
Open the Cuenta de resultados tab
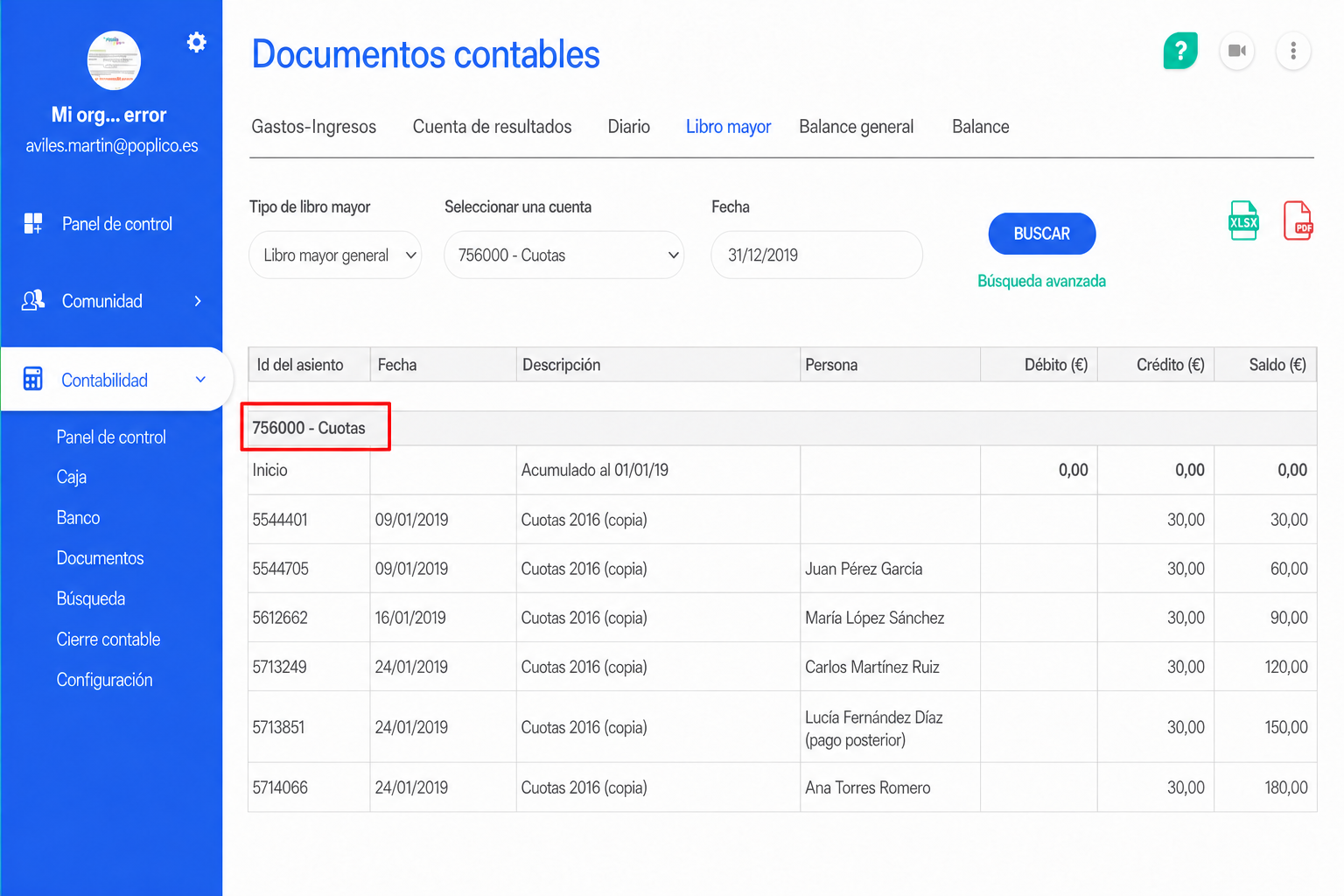[493, 127]
